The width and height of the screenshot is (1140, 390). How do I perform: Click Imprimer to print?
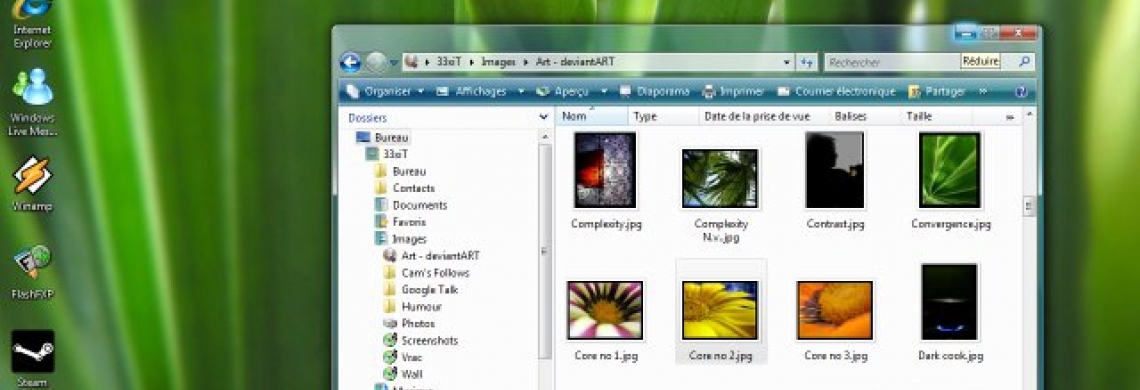734,92
